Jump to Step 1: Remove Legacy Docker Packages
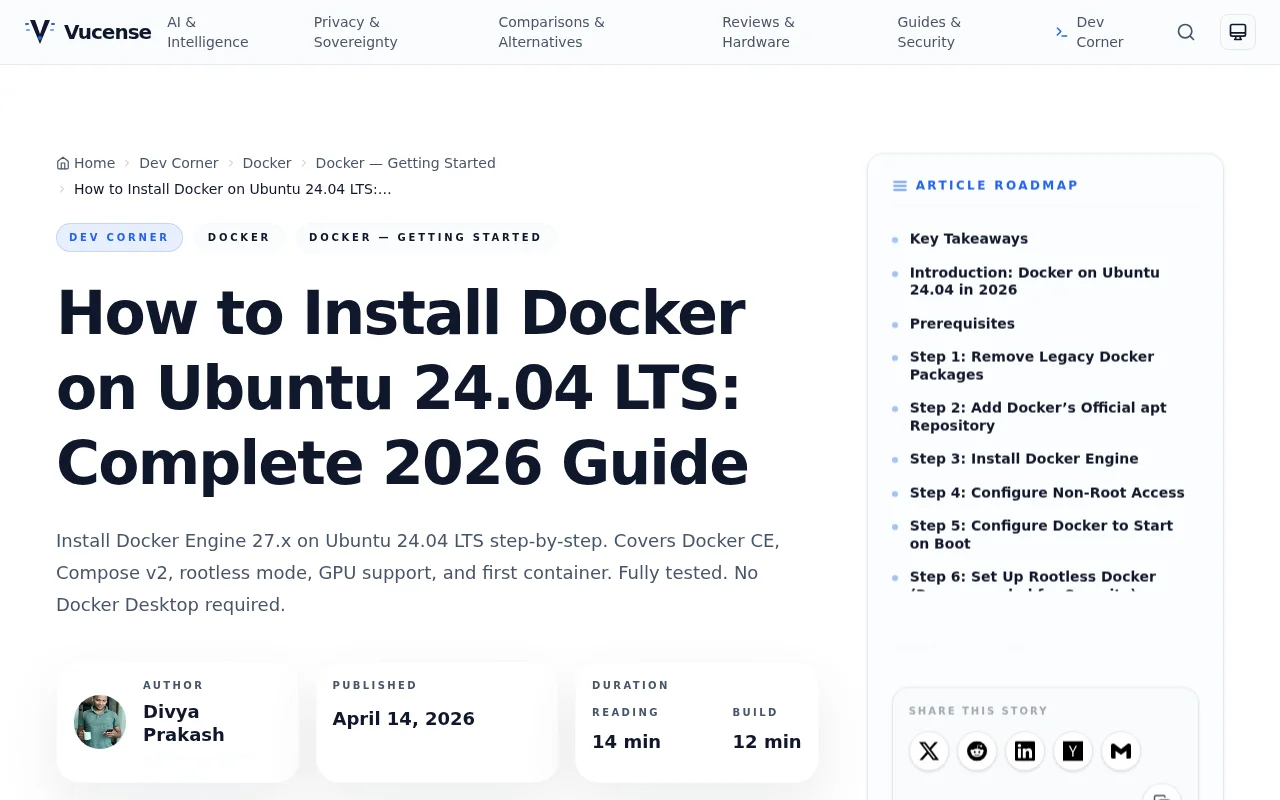 click(1032, 366)
